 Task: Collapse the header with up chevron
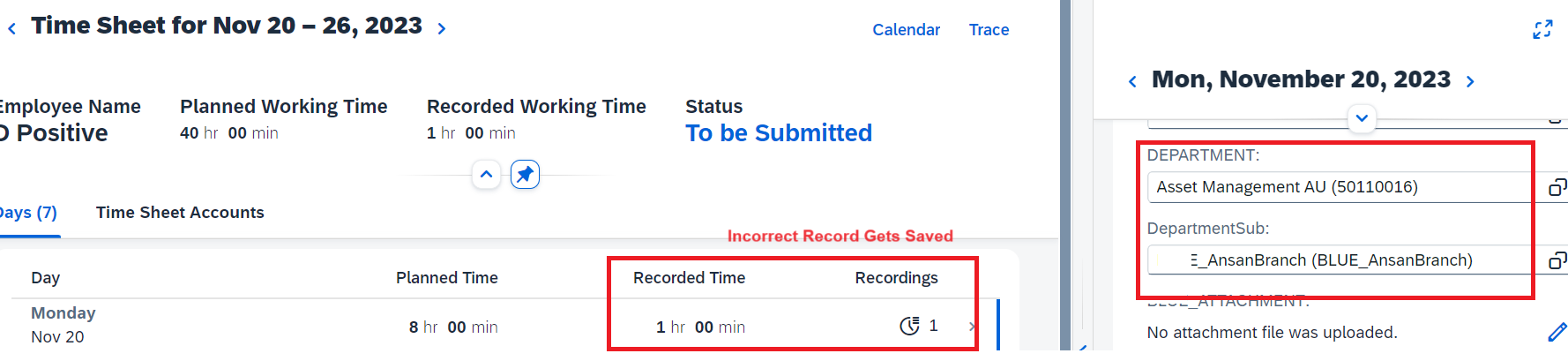coord(486,175)
